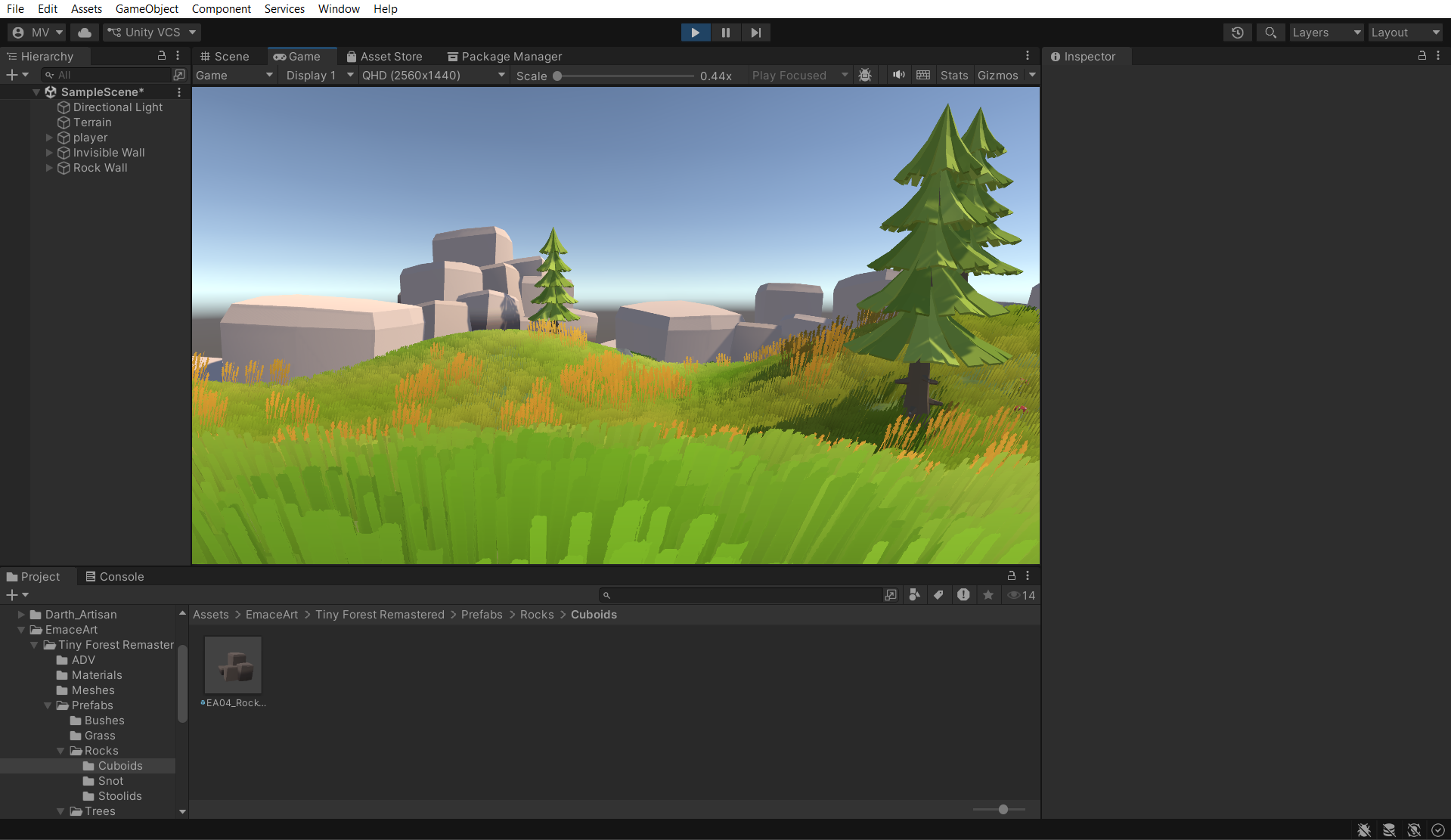The width and height of the screenshot is (1451, 840).
Task: Click the global search magnifier icon
Action: [x=1270, y=33]
